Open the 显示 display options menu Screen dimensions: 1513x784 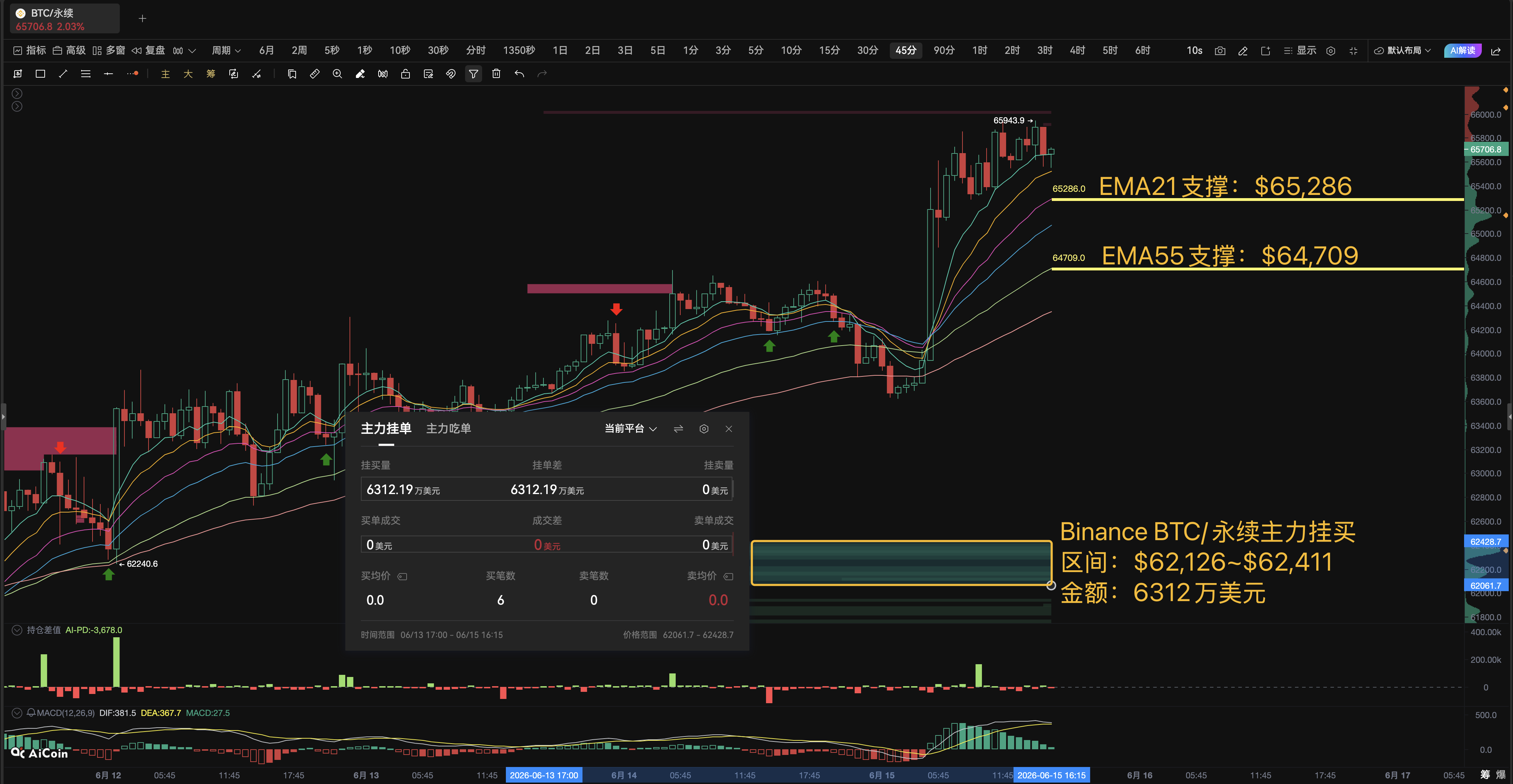tap(1300, 51)
